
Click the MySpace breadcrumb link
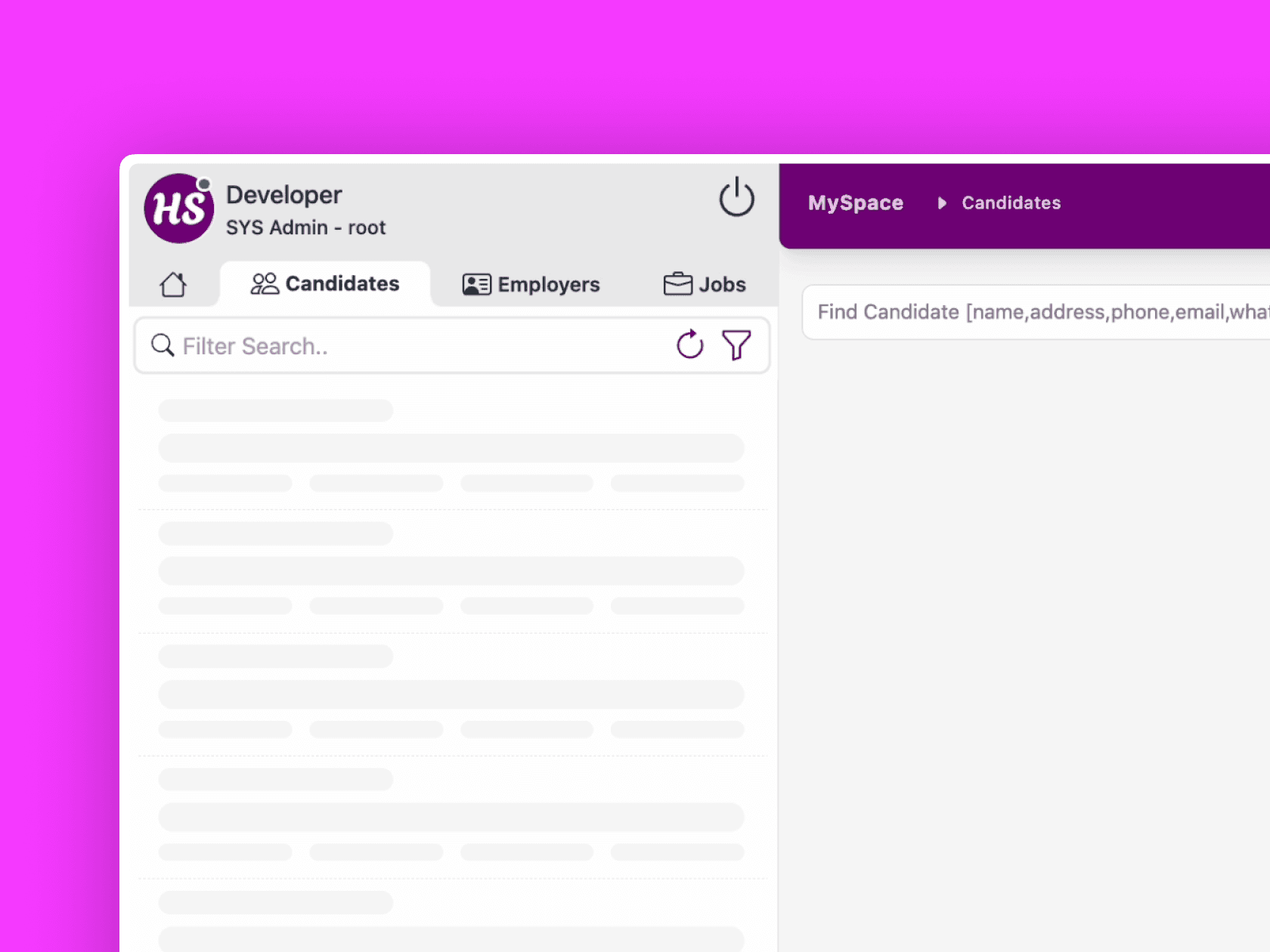click(855, 202)
